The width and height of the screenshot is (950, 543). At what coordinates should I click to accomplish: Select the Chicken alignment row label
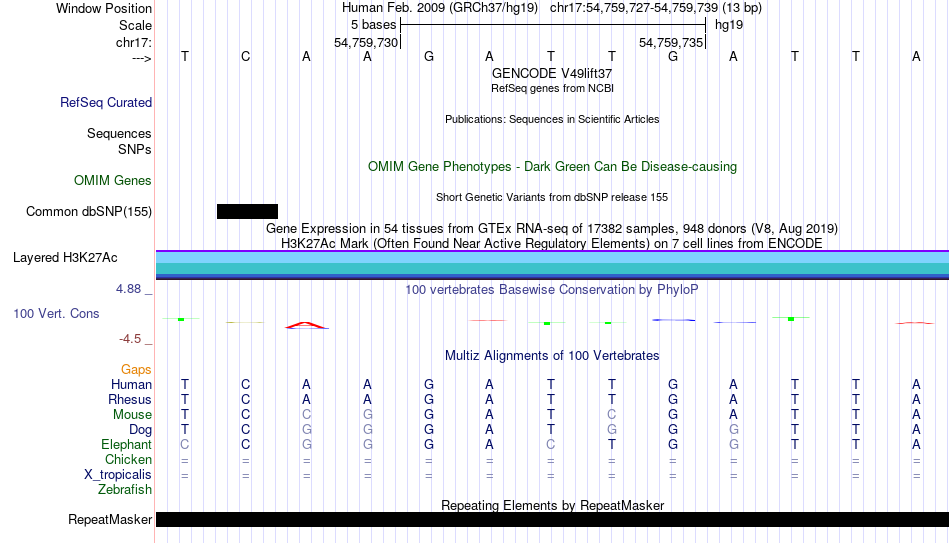click(128, 460)
